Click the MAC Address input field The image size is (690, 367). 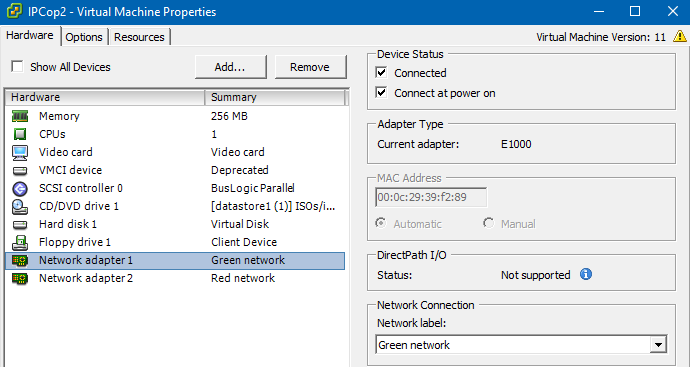coord(431,197)
